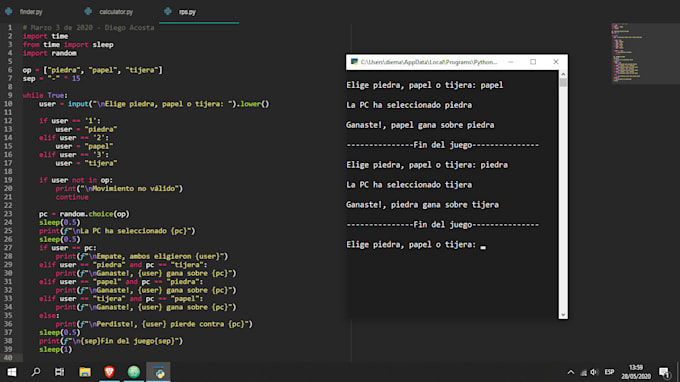Click the 'Perdiste!' print line
The width and height of the screenshot is (680, 382).
point(154,324)
